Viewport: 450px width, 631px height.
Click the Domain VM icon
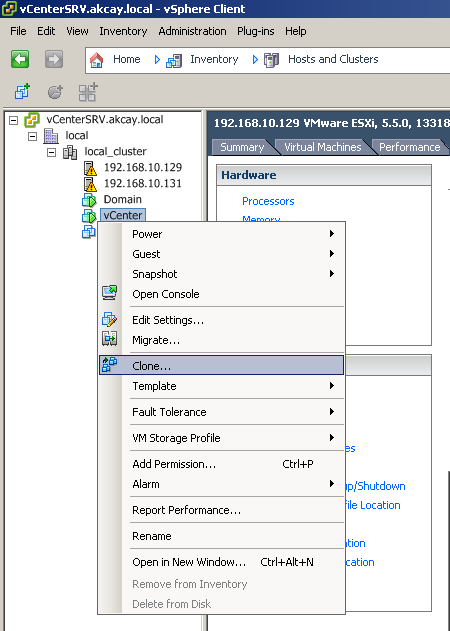point(89,200)
